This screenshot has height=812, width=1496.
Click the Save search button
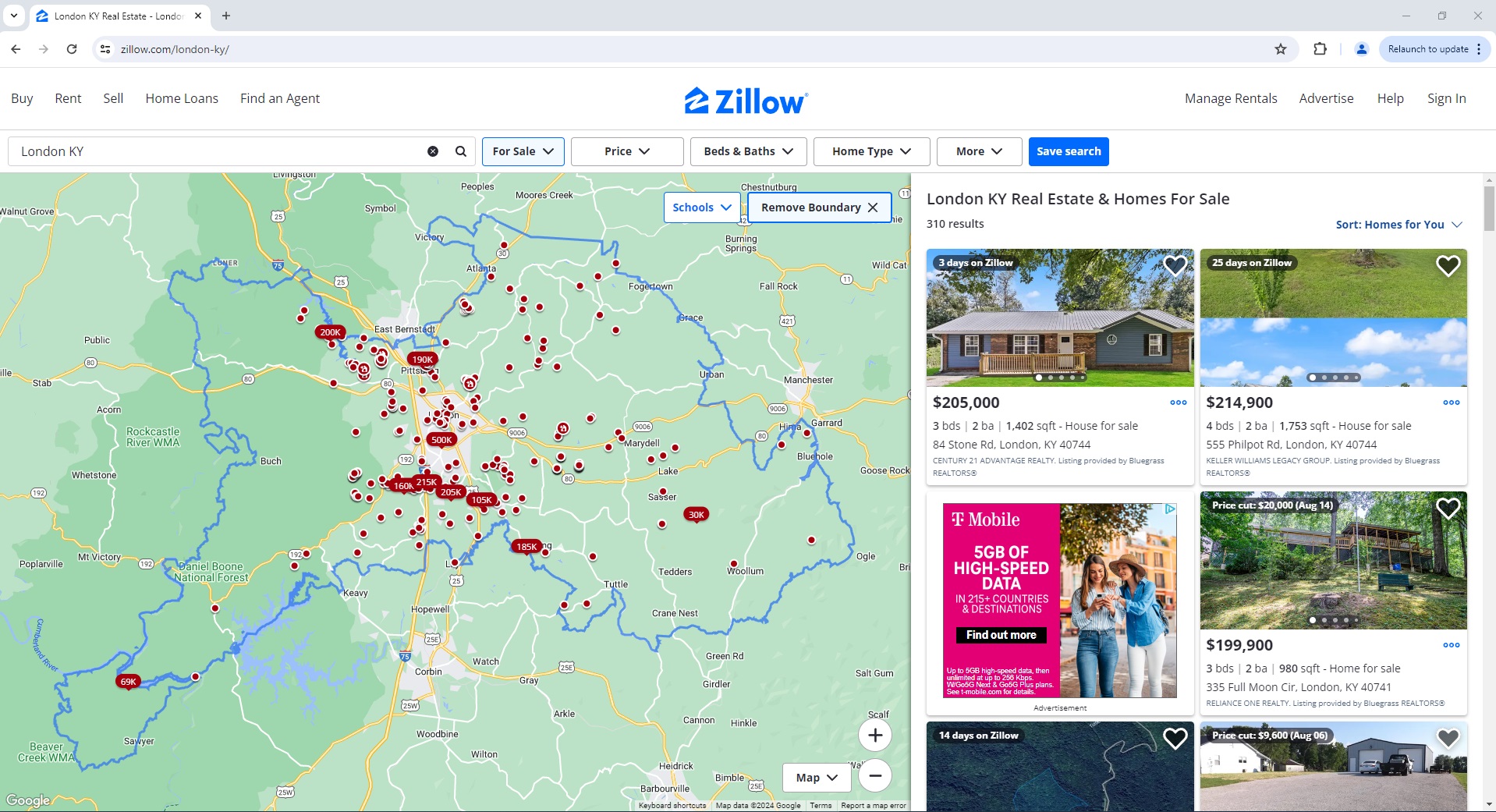pos(1068,151)
